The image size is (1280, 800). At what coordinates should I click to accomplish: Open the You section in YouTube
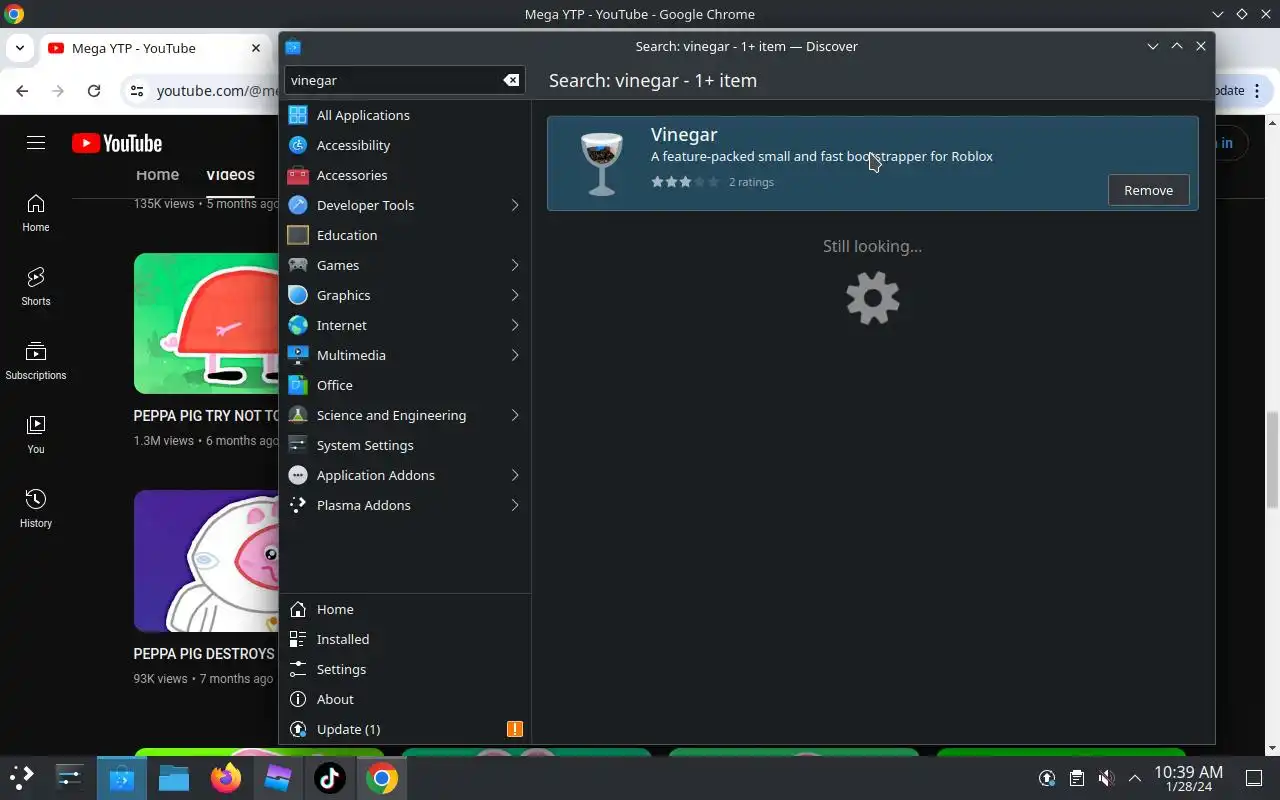[36, 434]
